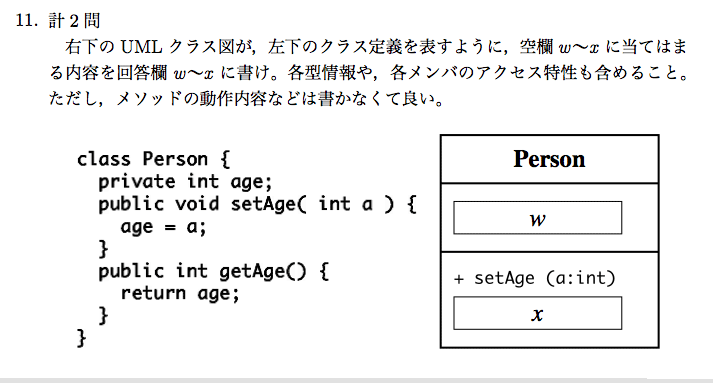
Task: Click the attributes compartment of Person diagram
Action: pyautogui.click(x=549, y=217)
